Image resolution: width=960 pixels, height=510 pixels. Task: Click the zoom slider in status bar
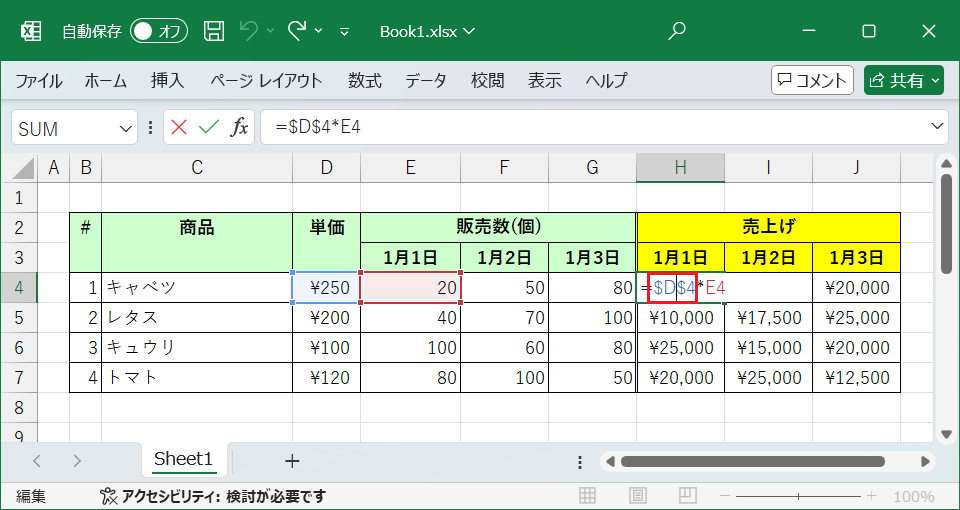(800, 496)
